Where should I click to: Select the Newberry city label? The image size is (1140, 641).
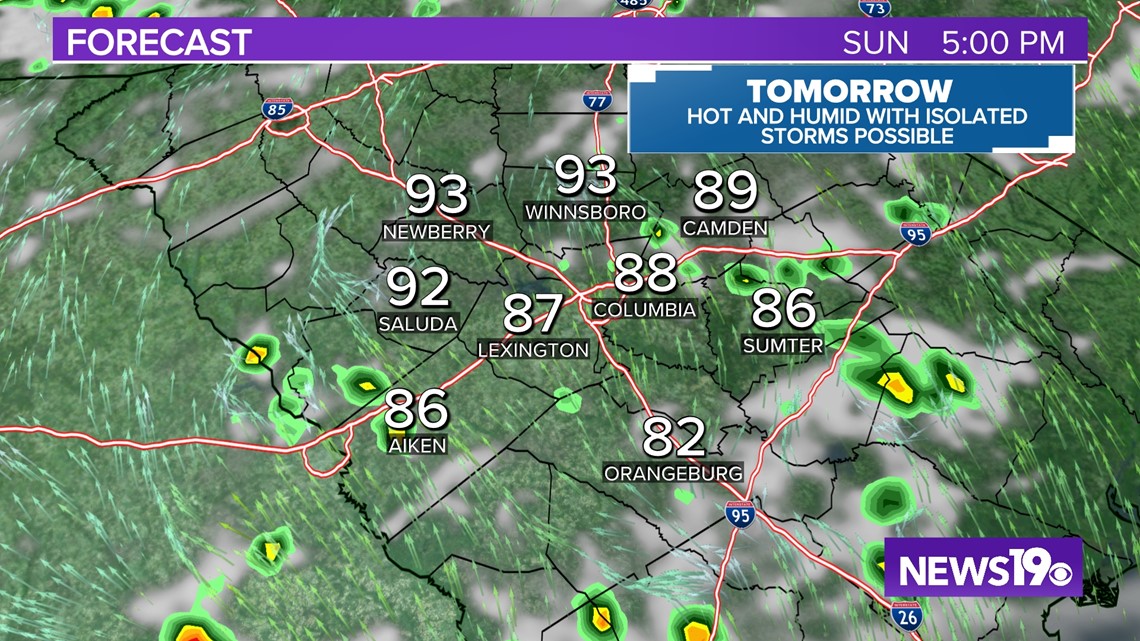click(x=437, y=232)
